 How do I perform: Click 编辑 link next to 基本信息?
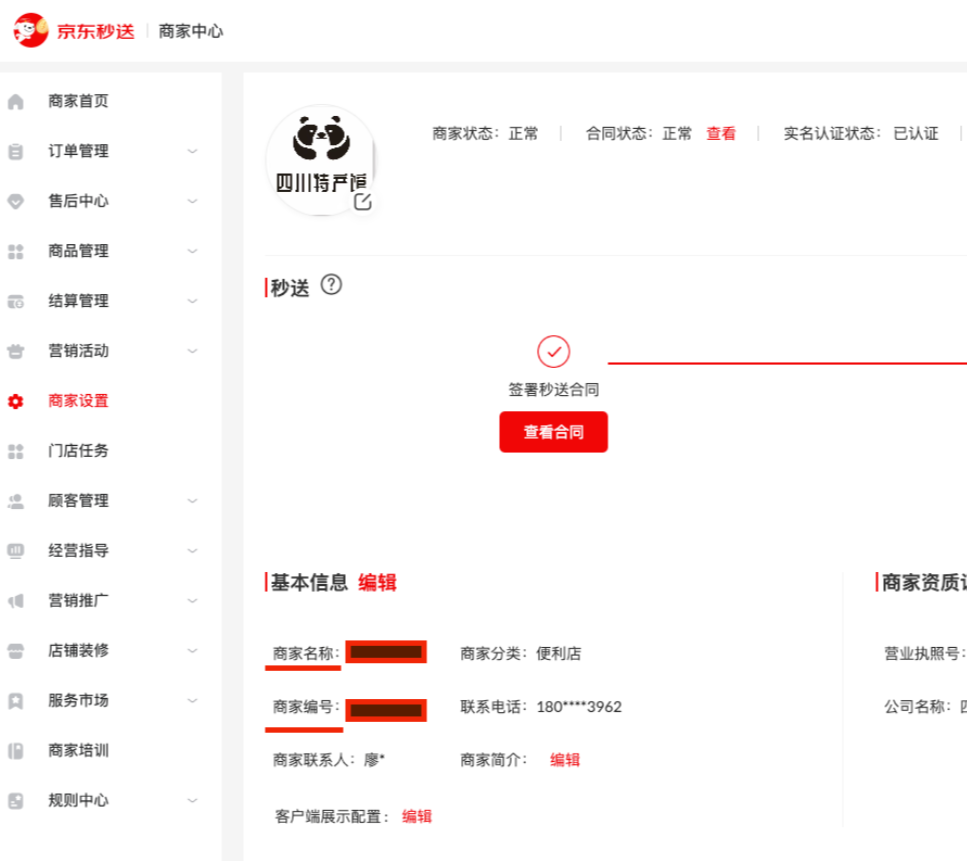coord(377,582)
